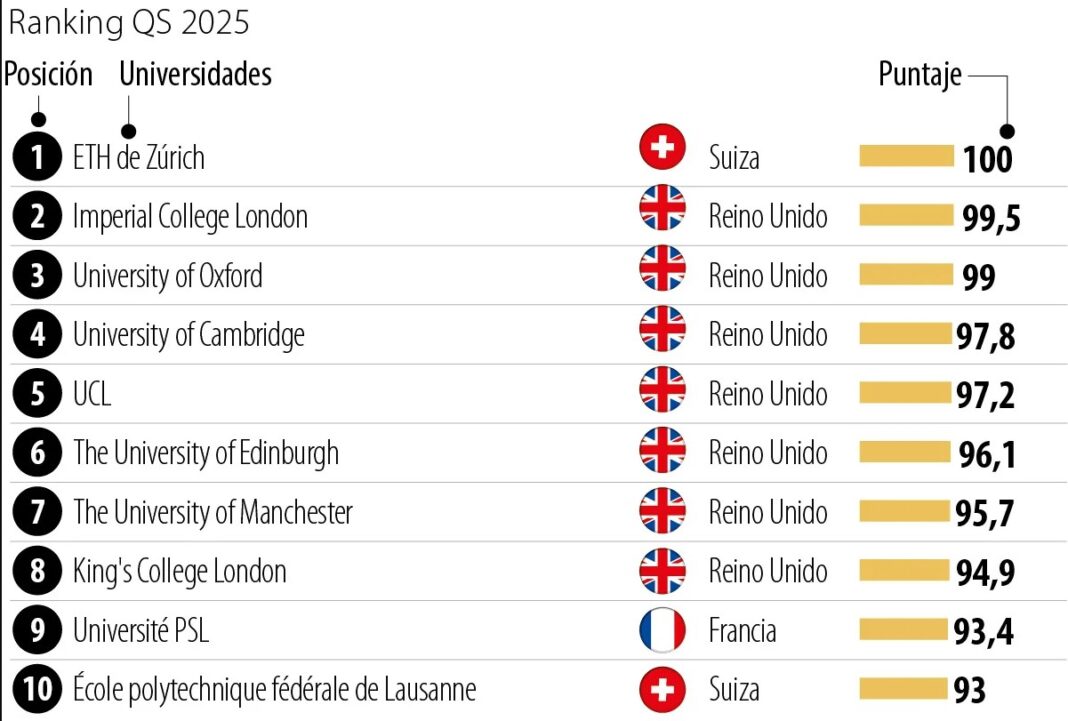Click the Posición column header
Screen dimensions: 1068x721
coord(49,74)
